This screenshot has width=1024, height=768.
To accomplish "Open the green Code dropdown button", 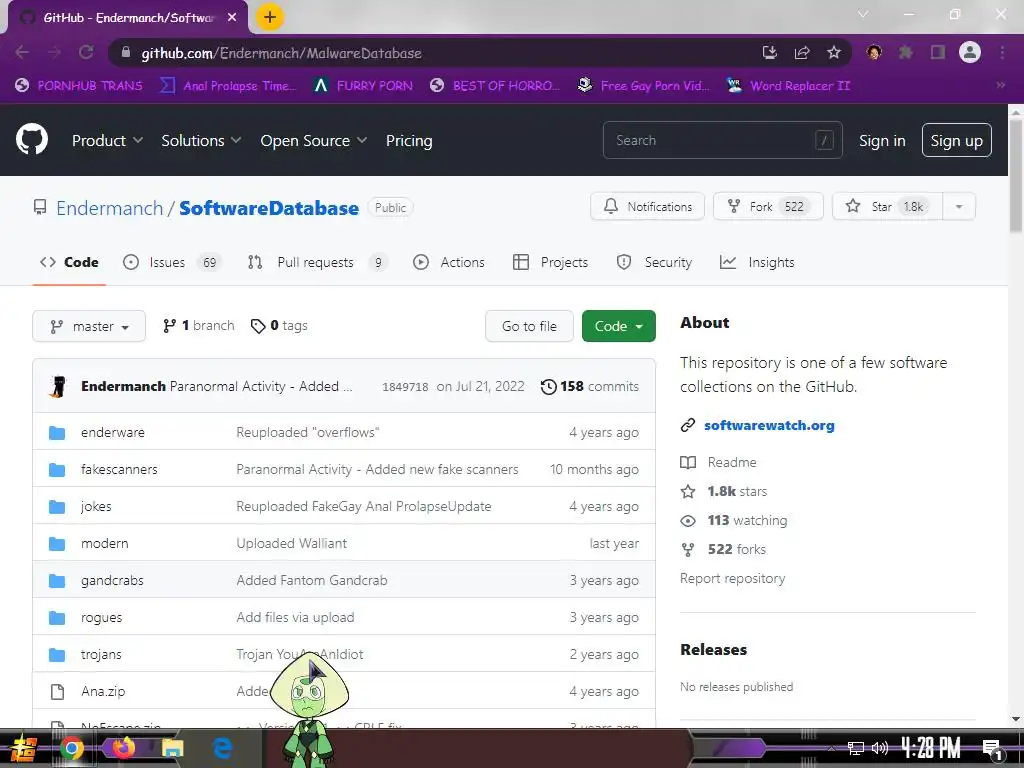I will pos(618,326).
